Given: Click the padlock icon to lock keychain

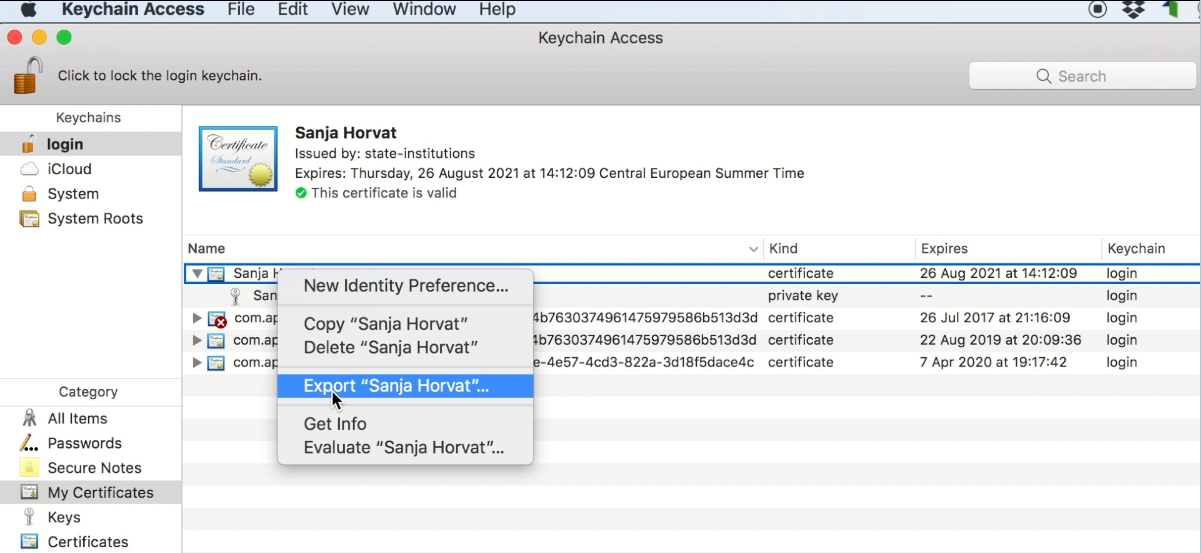Looking at the screenshot, I should [28, 76].
